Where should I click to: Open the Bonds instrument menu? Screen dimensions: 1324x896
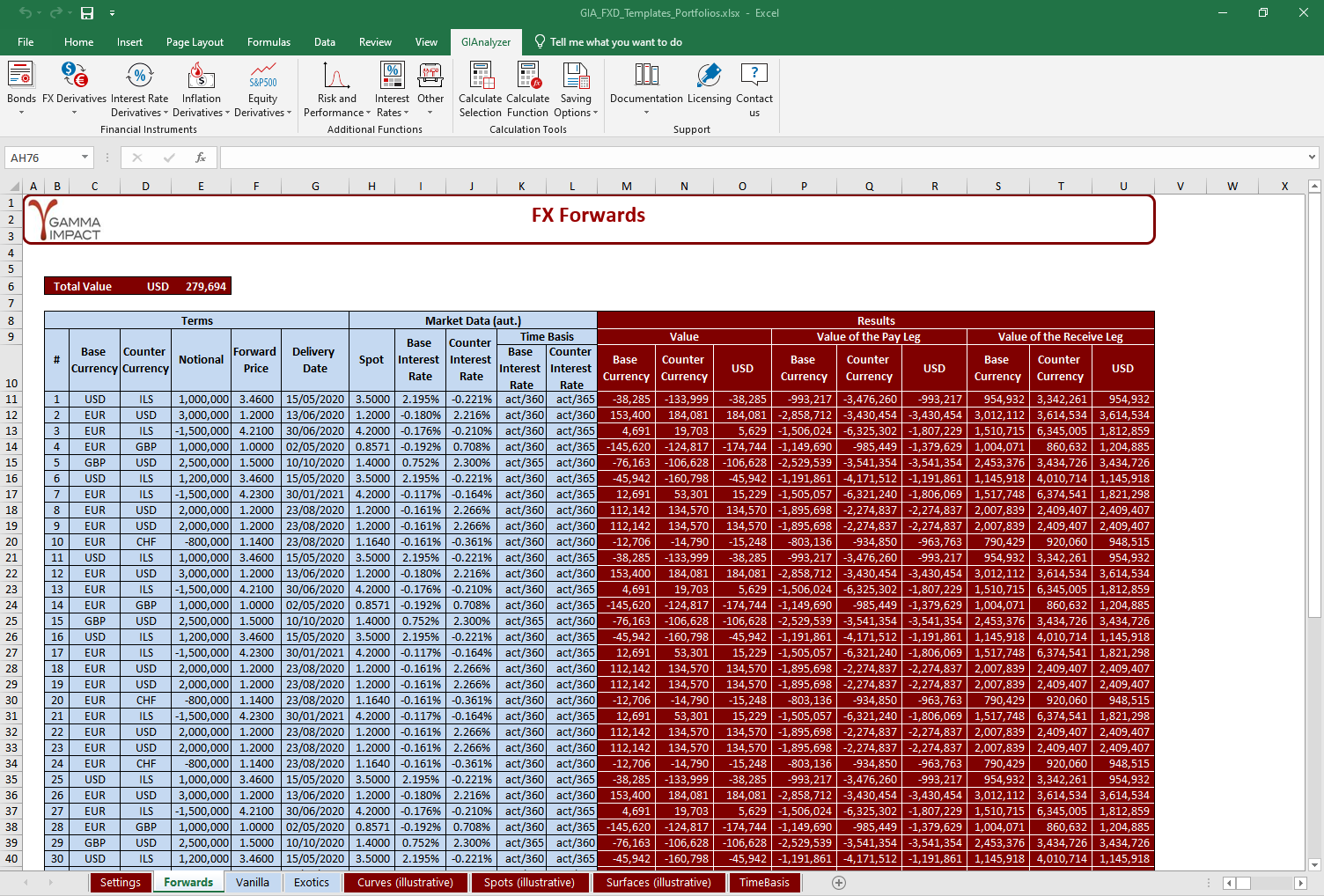21,88
